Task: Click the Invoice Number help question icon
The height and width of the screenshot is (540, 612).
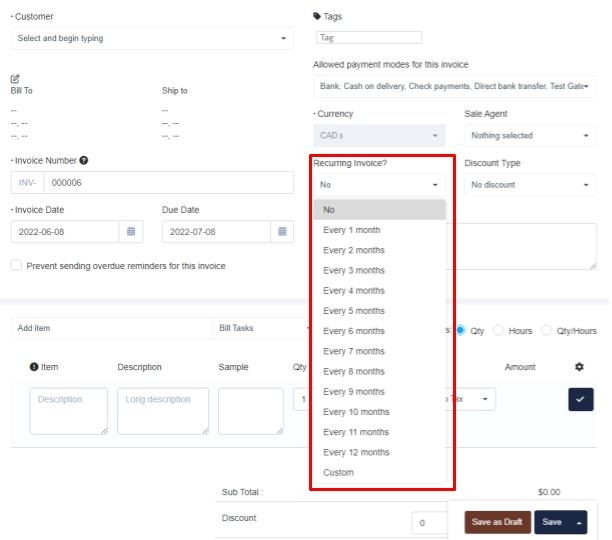Action: point(84,160)
